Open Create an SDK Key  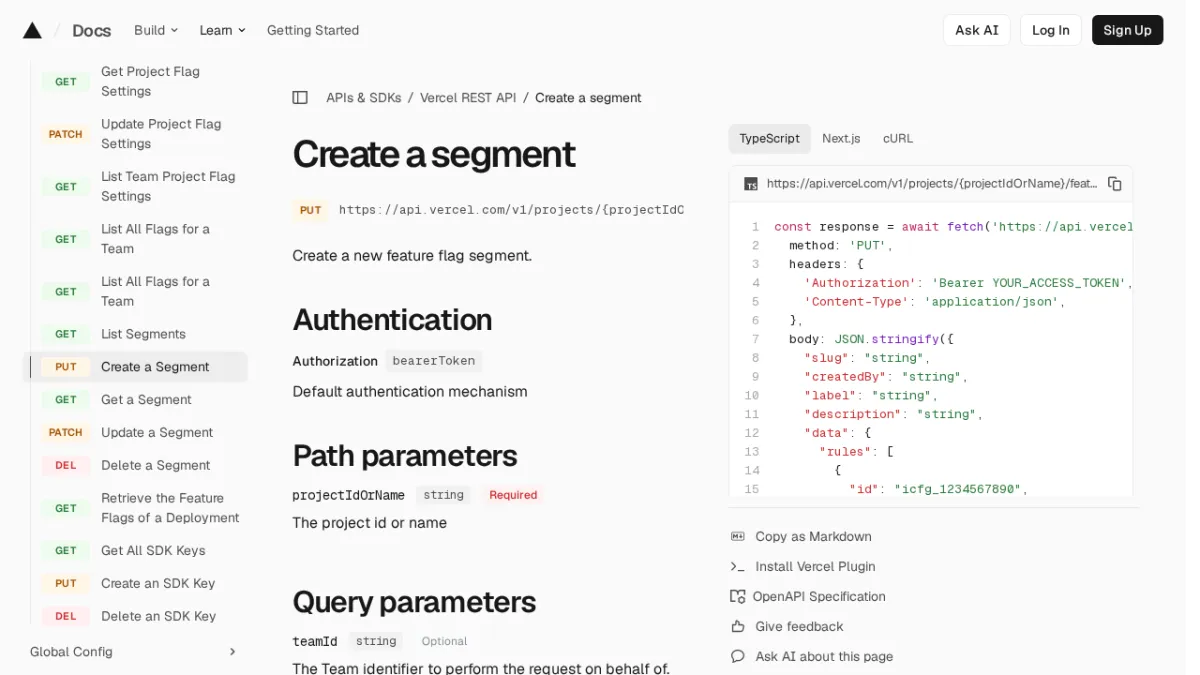tap(135, 584)
